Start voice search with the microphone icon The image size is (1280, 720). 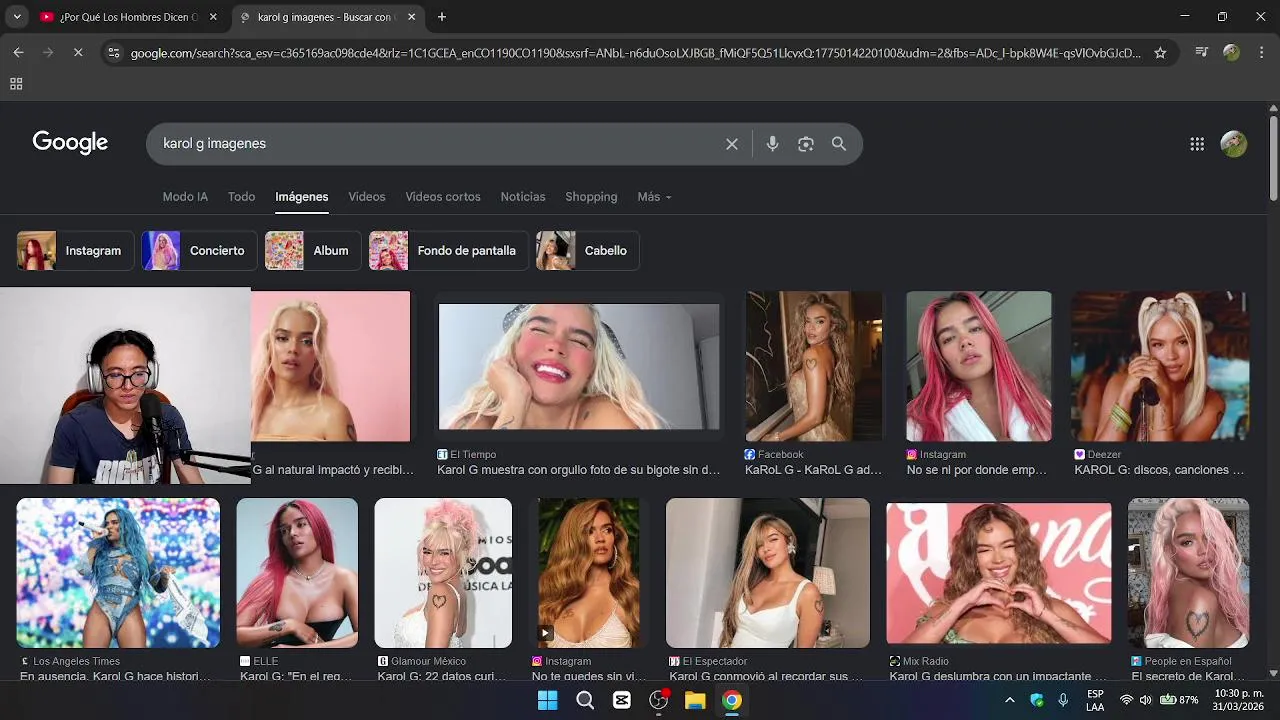click(772, 144)
